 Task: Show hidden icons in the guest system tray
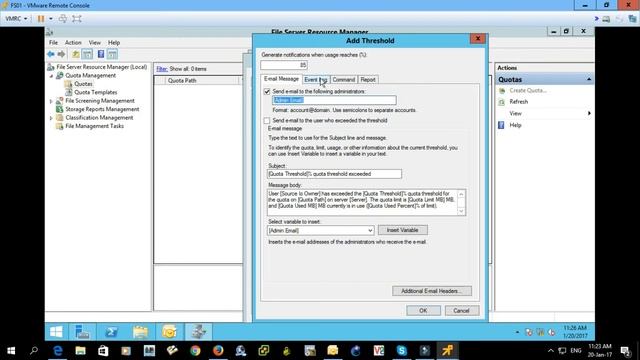click(x=517, y=332)
